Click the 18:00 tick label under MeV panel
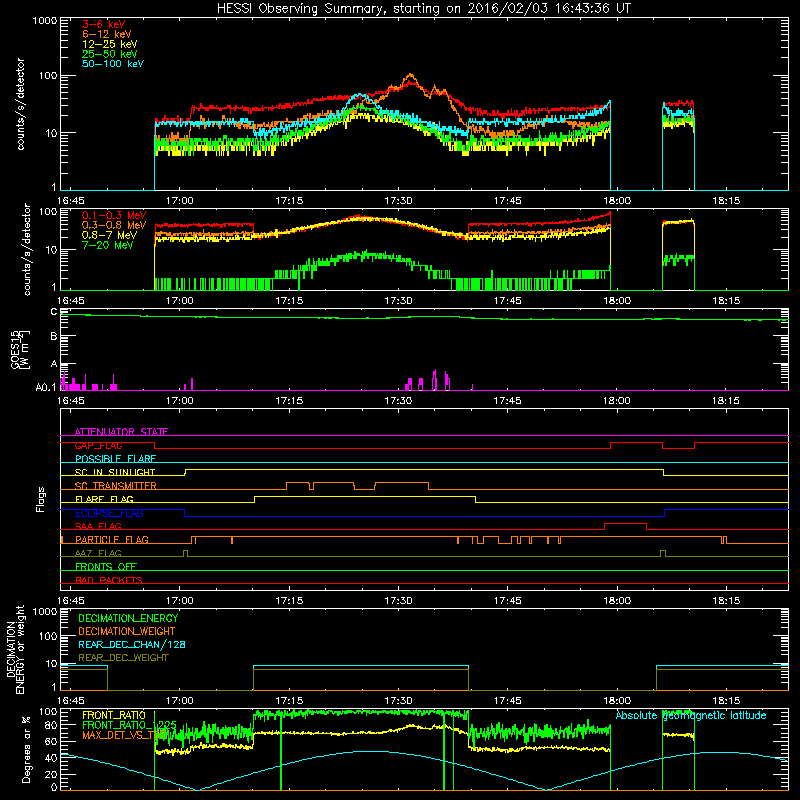Image resolution: width=800 pixels, height=800 pixels. 617,301
